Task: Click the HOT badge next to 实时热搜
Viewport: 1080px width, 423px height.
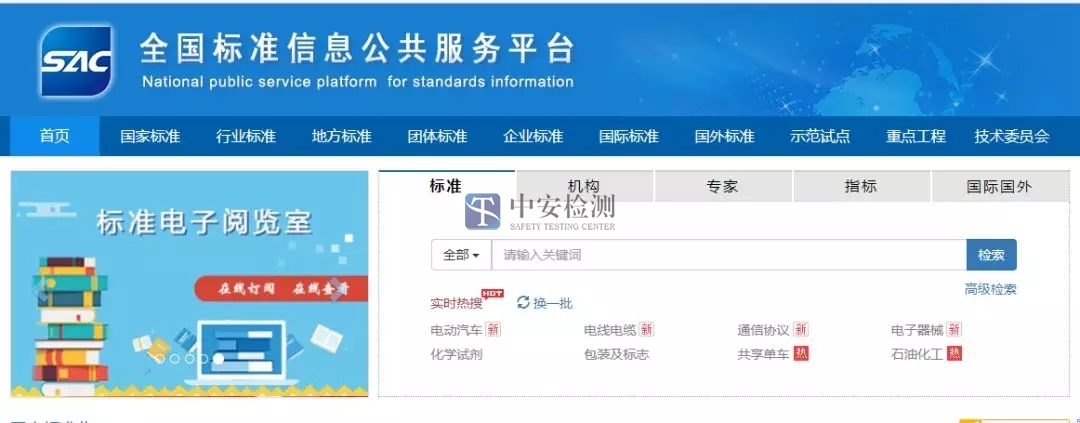Action: pyautogui.click(x=492, y=294)
